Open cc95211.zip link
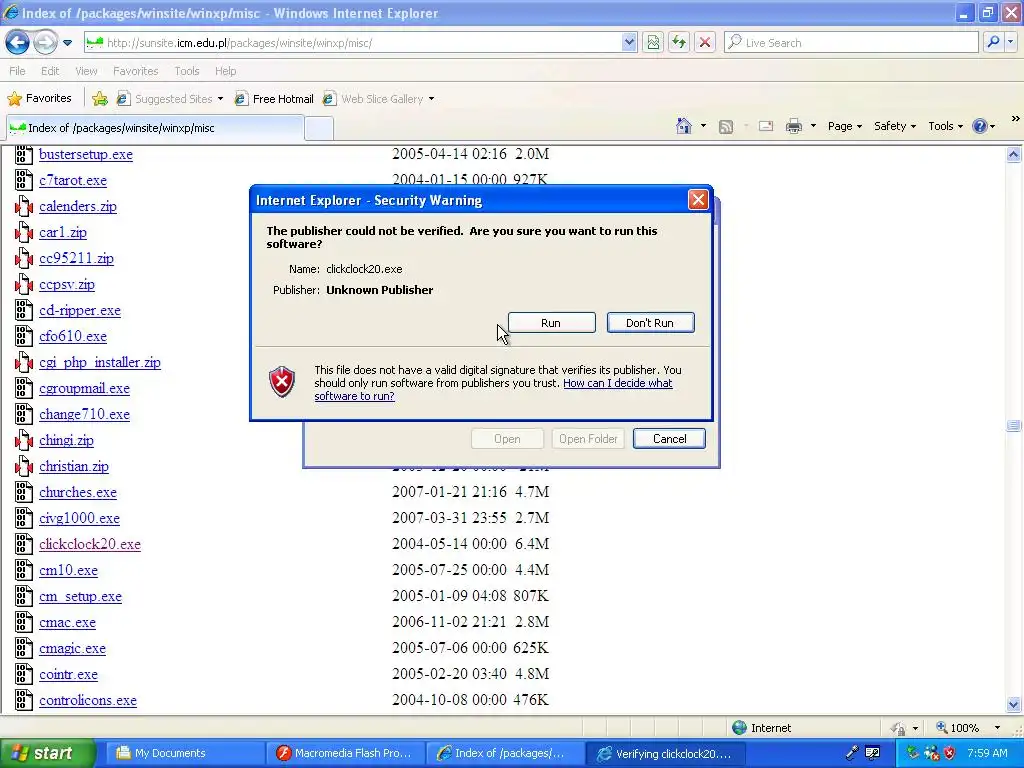 76,259
